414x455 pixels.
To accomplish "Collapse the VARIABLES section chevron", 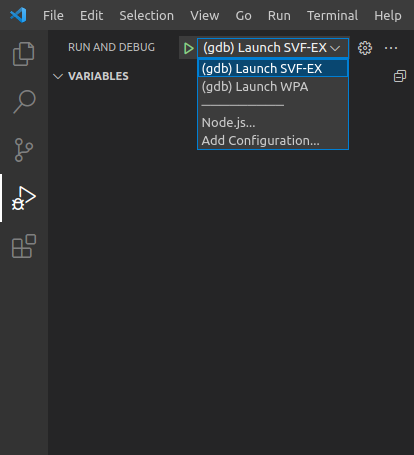I will point(58,76).
